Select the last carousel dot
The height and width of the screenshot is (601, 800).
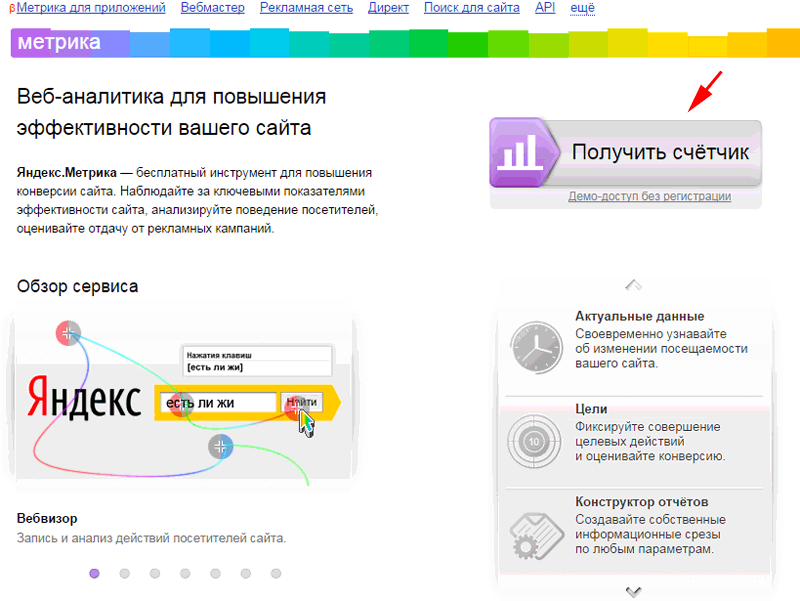[276, 574]
